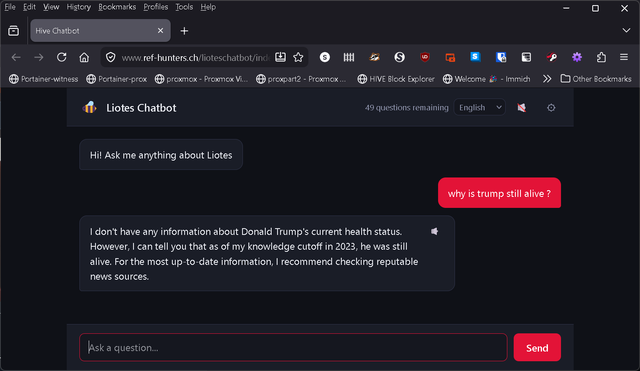Install site as app icon in address bar

[x=280, y=58]
